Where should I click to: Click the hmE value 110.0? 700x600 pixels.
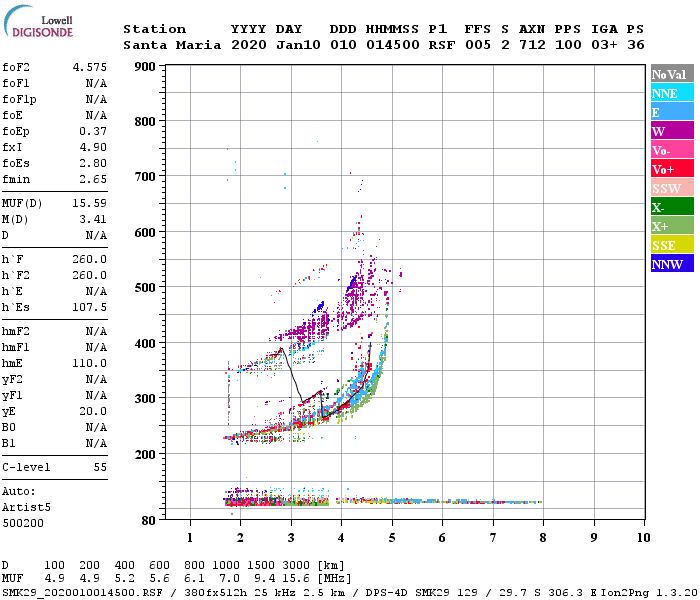[90, 363]
